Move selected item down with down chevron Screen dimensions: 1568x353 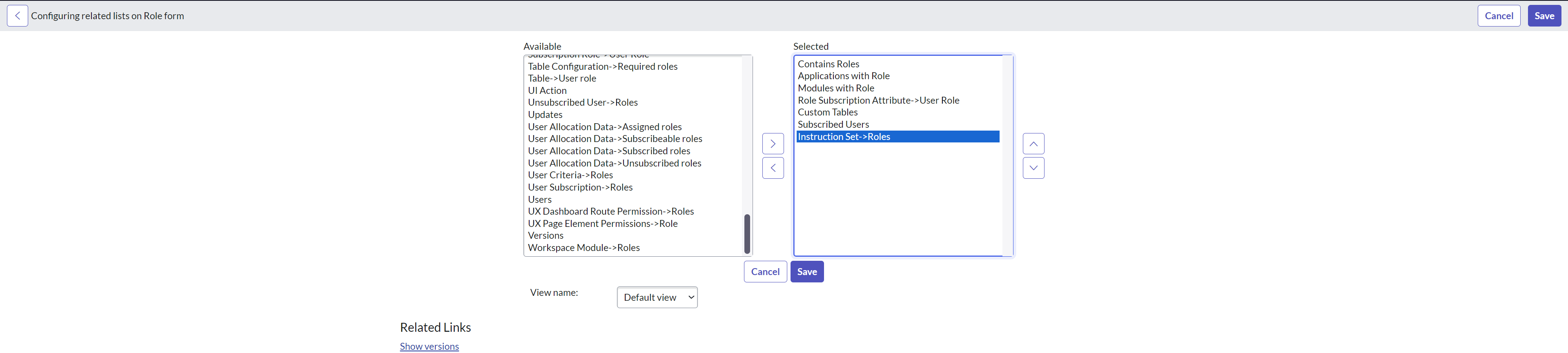click(1033, 168)
